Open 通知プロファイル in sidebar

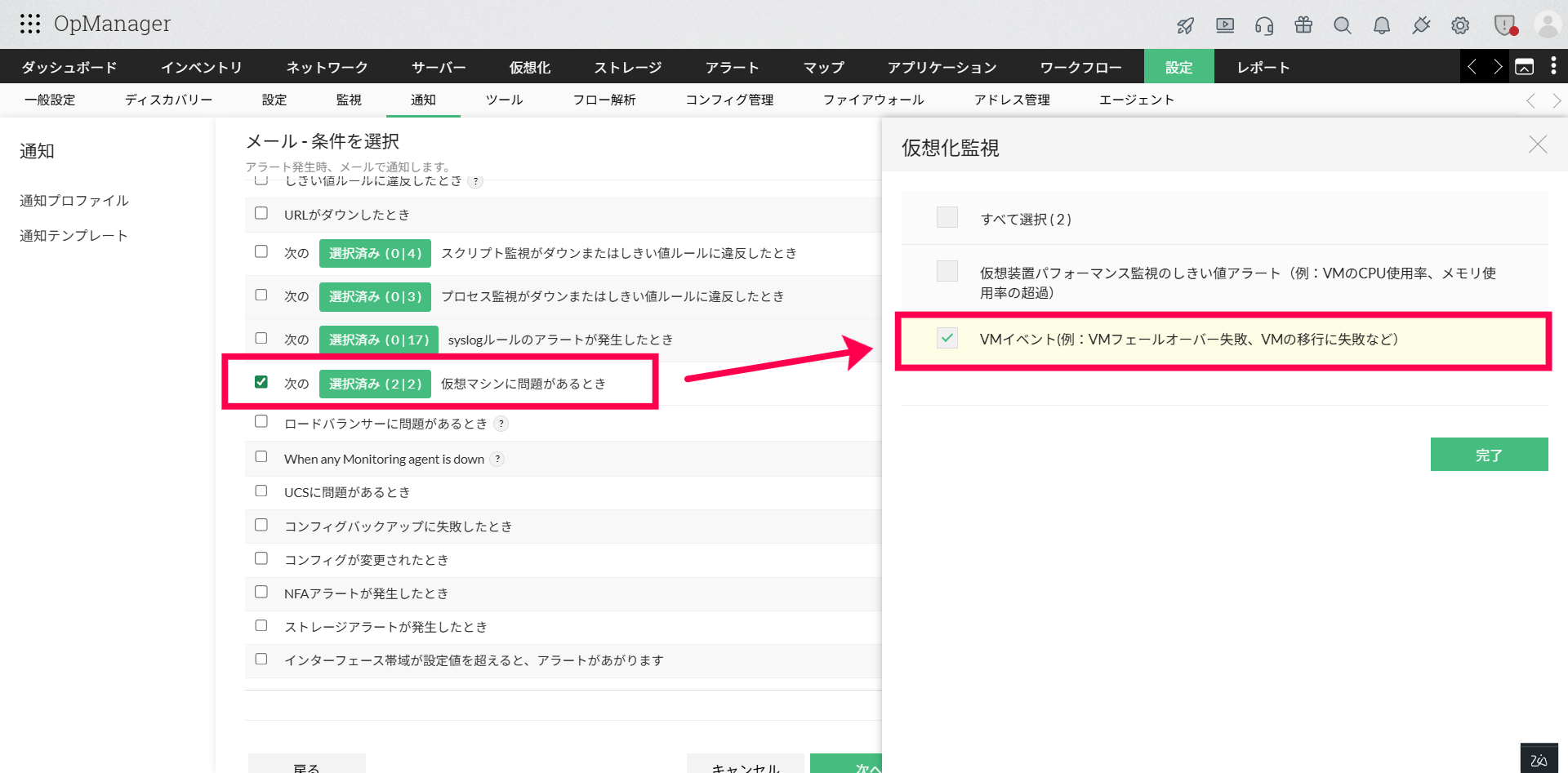coord(74,200)
